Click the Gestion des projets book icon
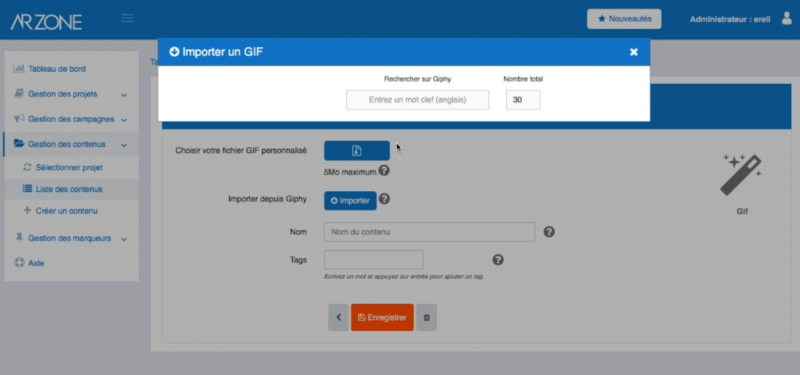 (19, 93)
